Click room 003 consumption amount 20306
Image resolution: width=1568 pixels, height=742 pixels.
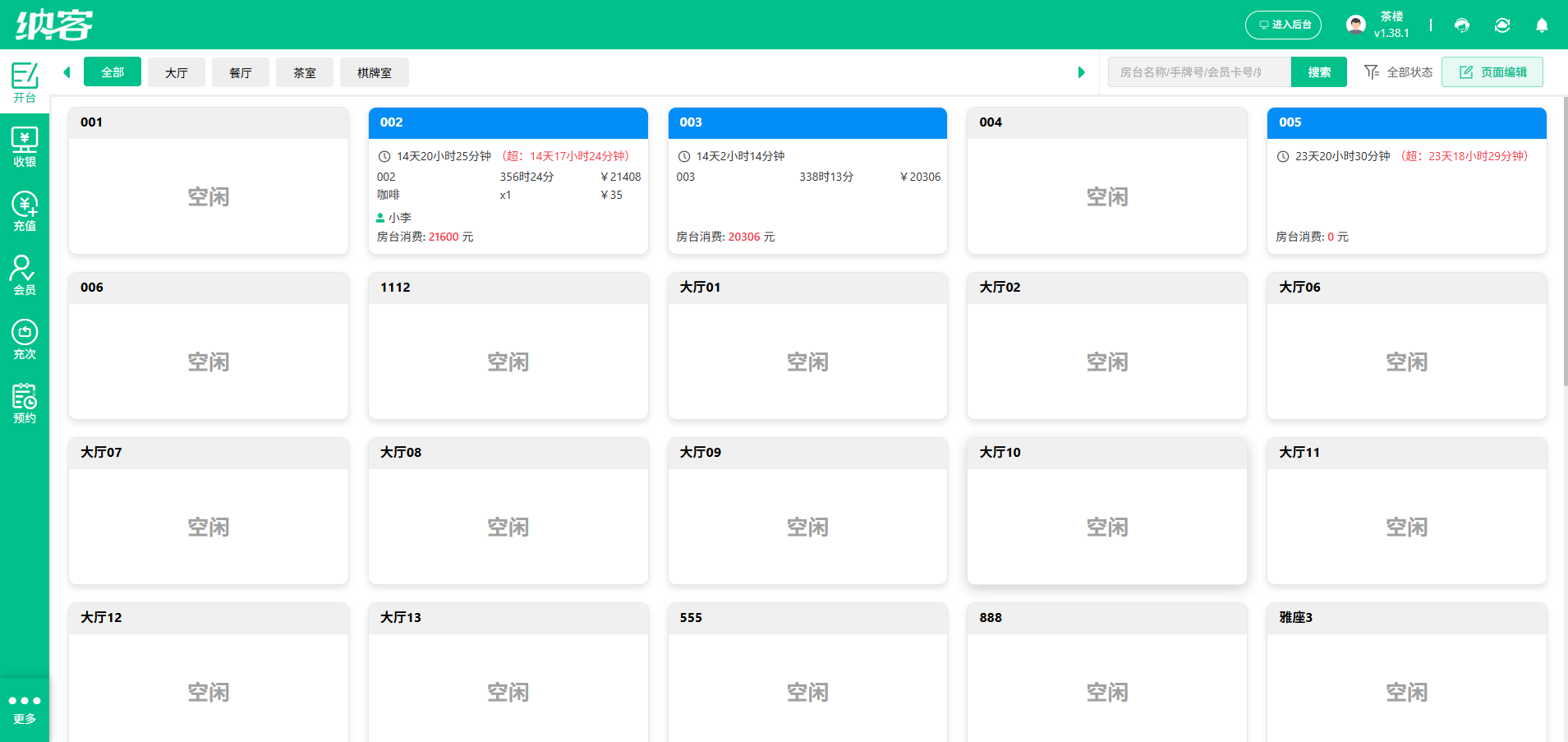coord(744,237)
